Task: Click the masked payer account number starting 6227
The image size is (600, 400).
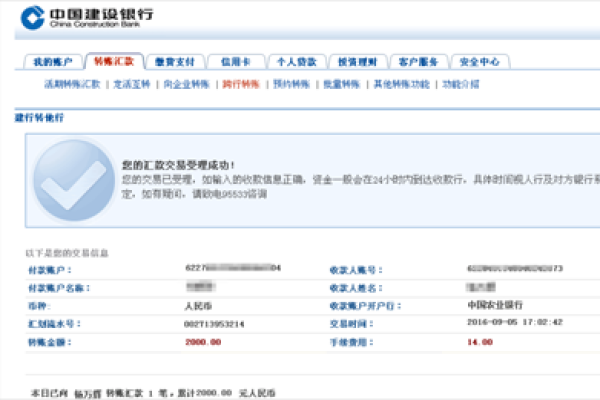Action: 233,268
